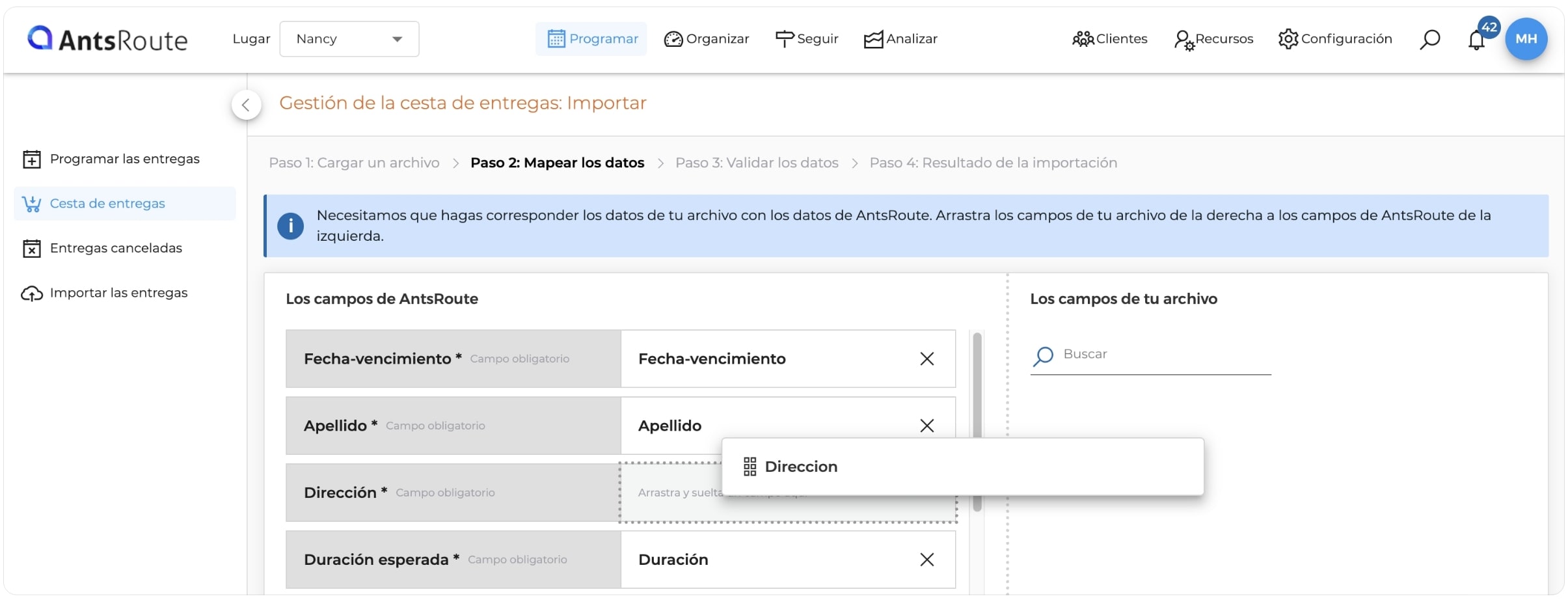
Task: Open the Organizar menu
Action: pos(707,39)
